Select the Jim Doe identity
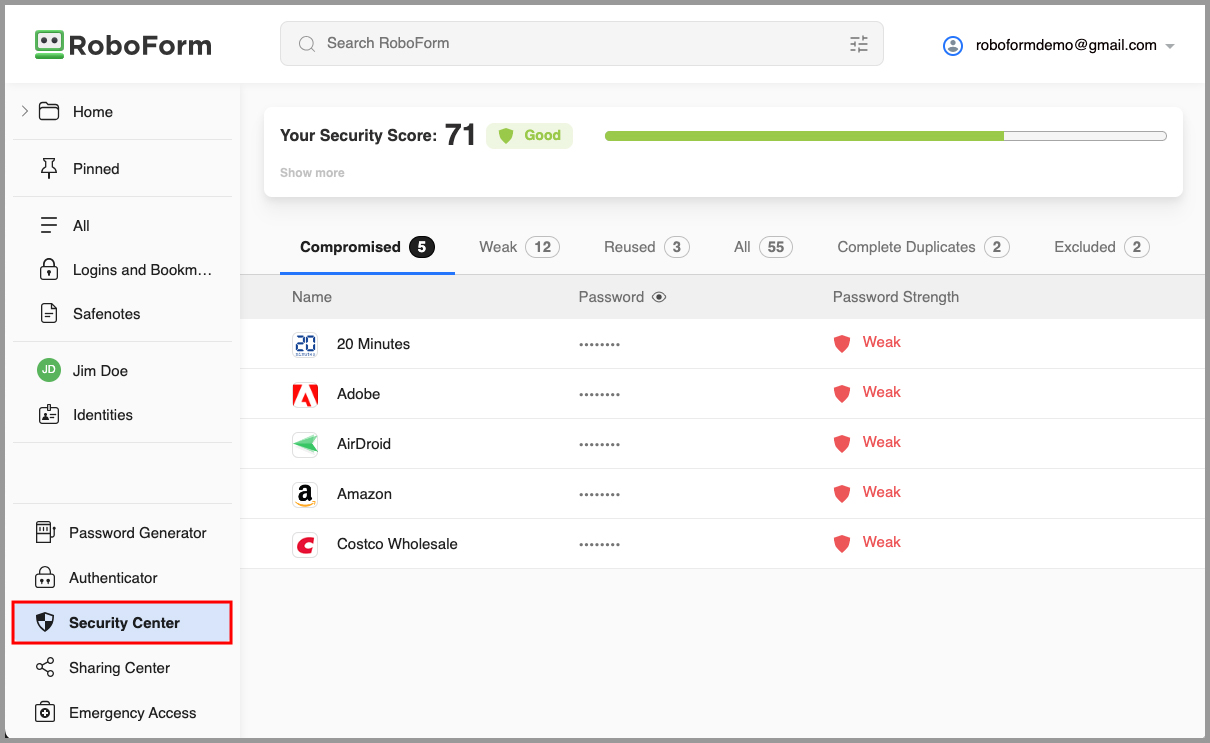The image size is (1210, 743). (x=100, y=371)
